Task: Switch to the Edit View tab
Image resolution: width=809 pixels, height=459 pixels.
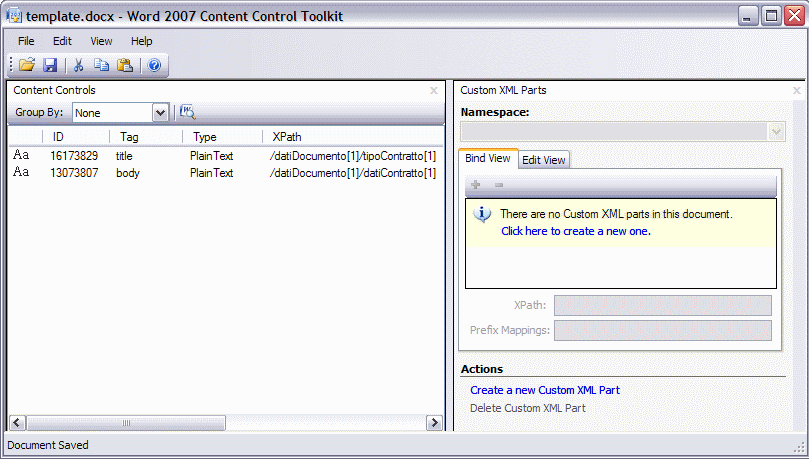Action: [544, 160]
